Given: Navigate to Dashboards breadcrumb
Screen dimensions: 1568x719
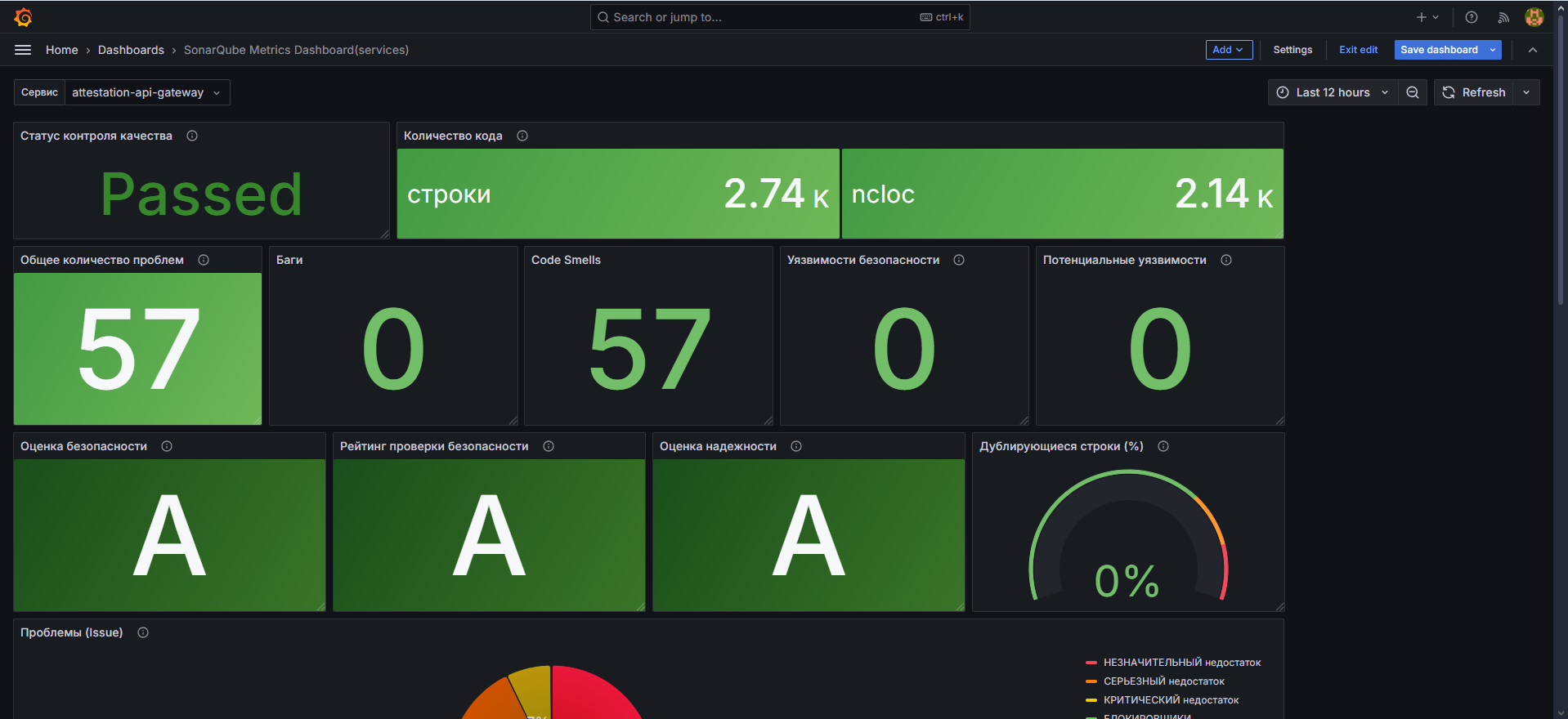Looking at the screenshot, I should pos(131,50).
